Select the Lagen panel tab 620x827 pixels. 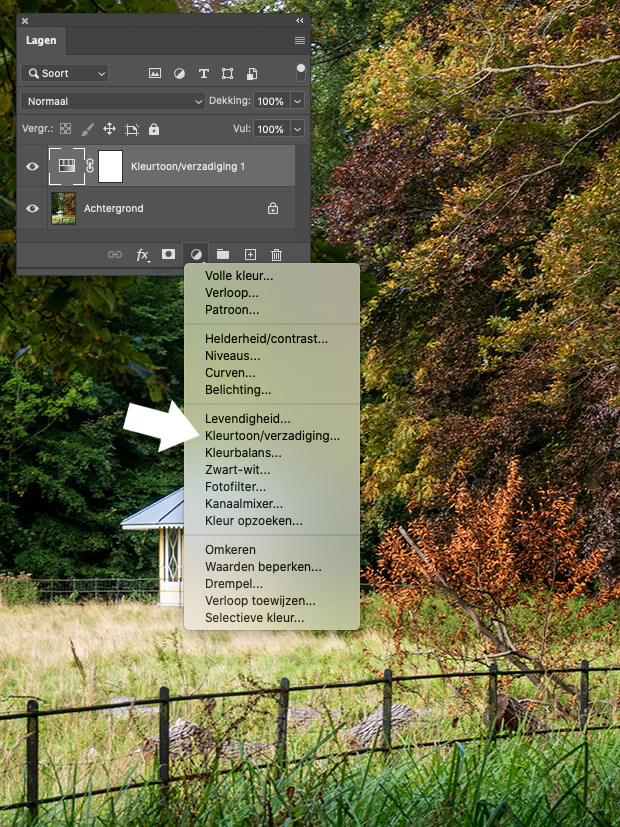[x=41, y=41]
